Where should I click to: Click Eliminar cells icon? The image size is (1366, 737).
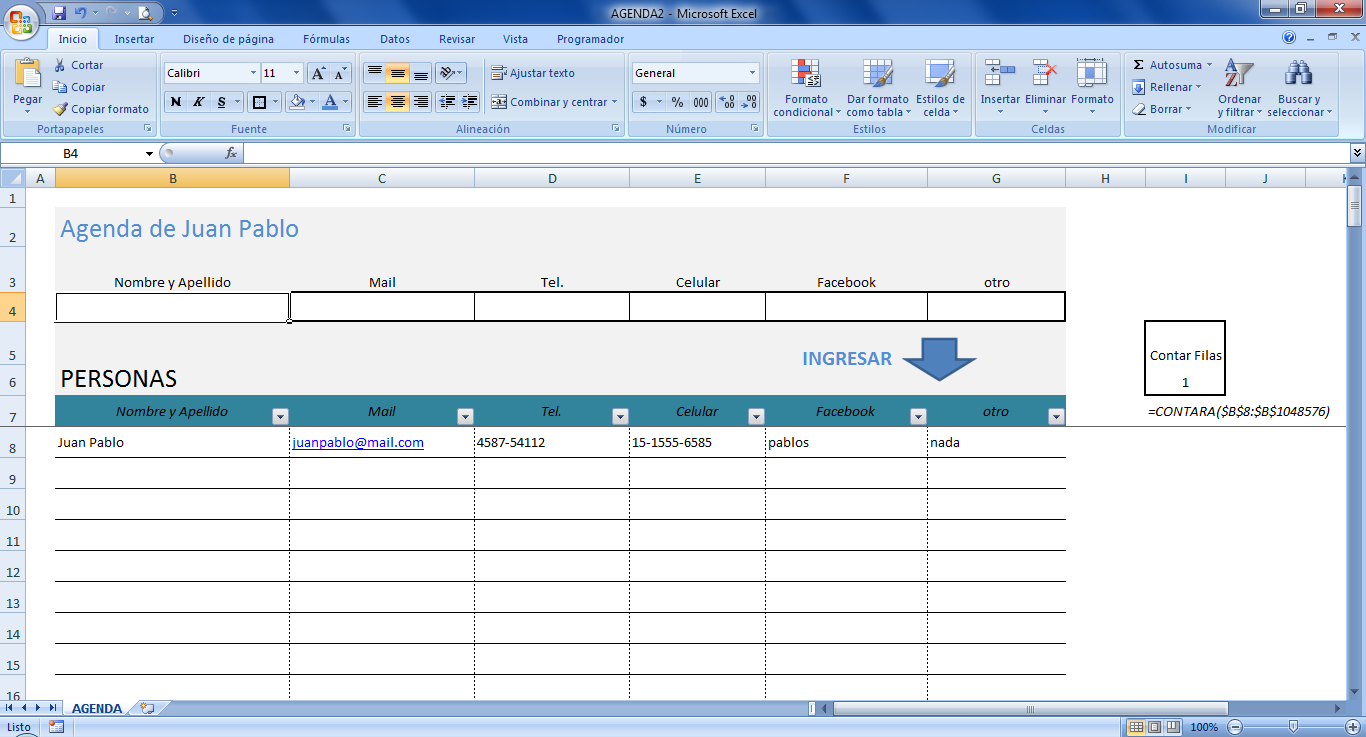tap(1045, 74)
